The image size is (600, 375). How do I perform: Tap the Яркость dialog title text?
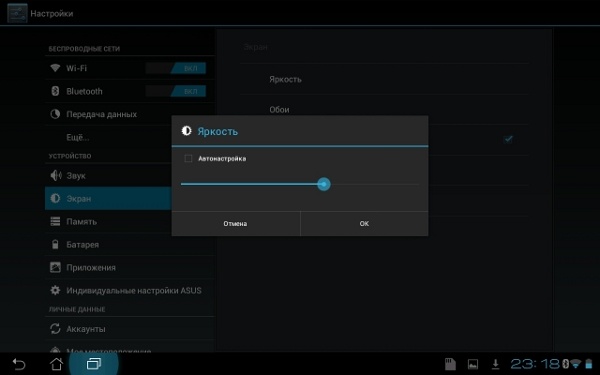point(217,131)
